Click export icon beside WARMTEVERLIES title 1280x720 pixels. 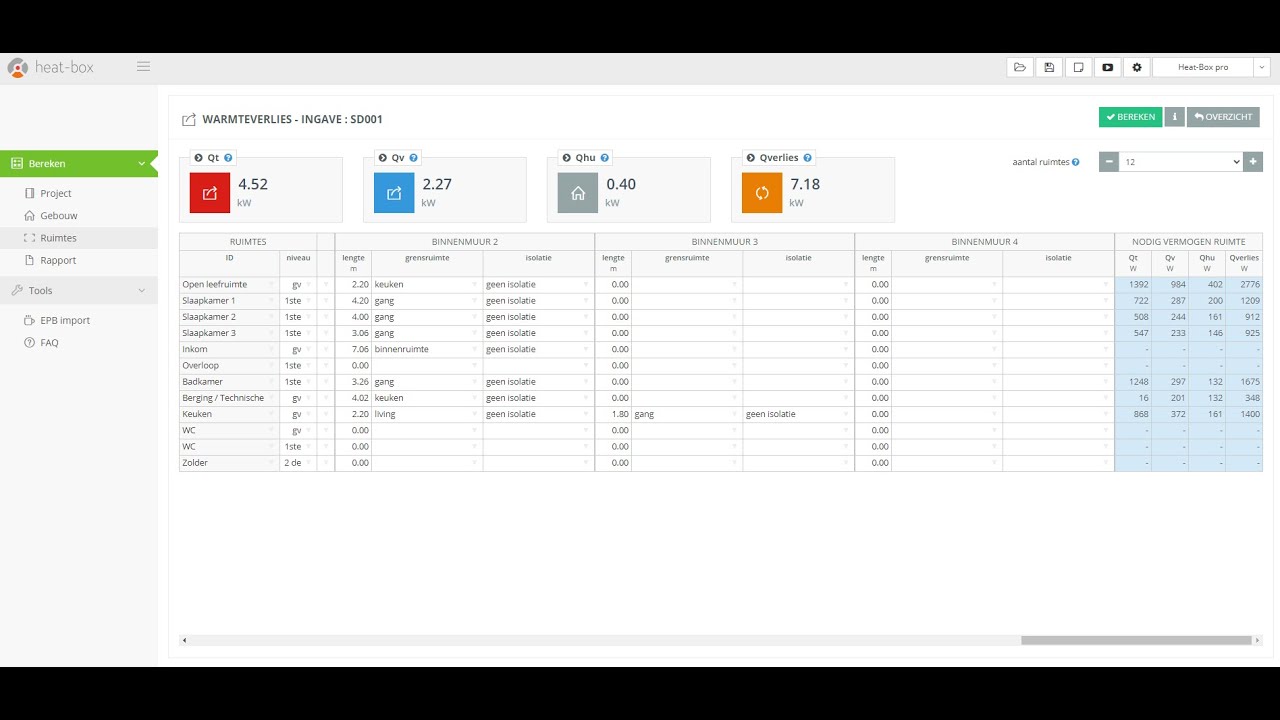(x=189, y=120)
